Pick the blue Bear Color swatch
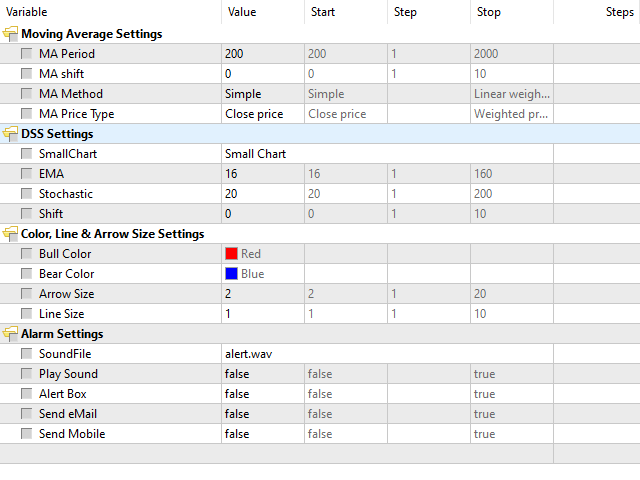This screenshot has height=480, width=640. (231, 274)
